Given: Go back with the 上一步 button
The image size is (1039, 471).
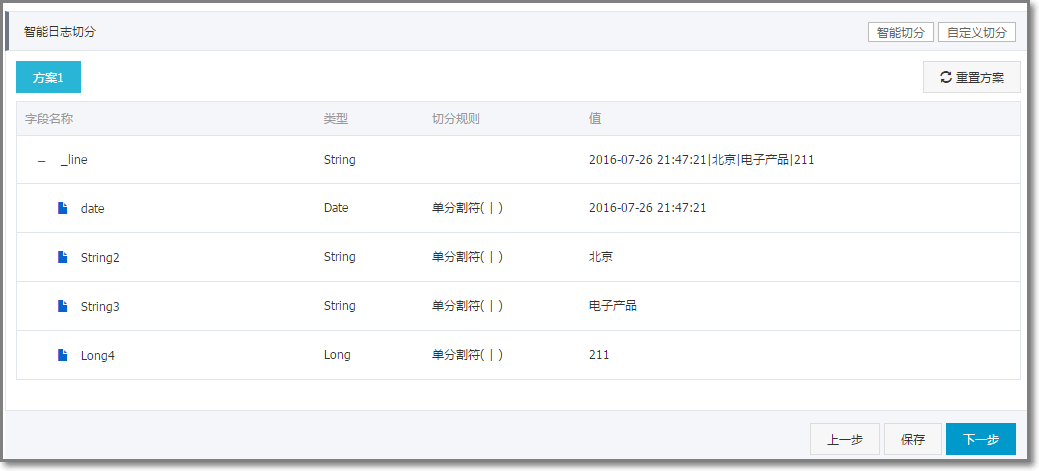Looking at the screenshot, I should (x=845, y=439).
